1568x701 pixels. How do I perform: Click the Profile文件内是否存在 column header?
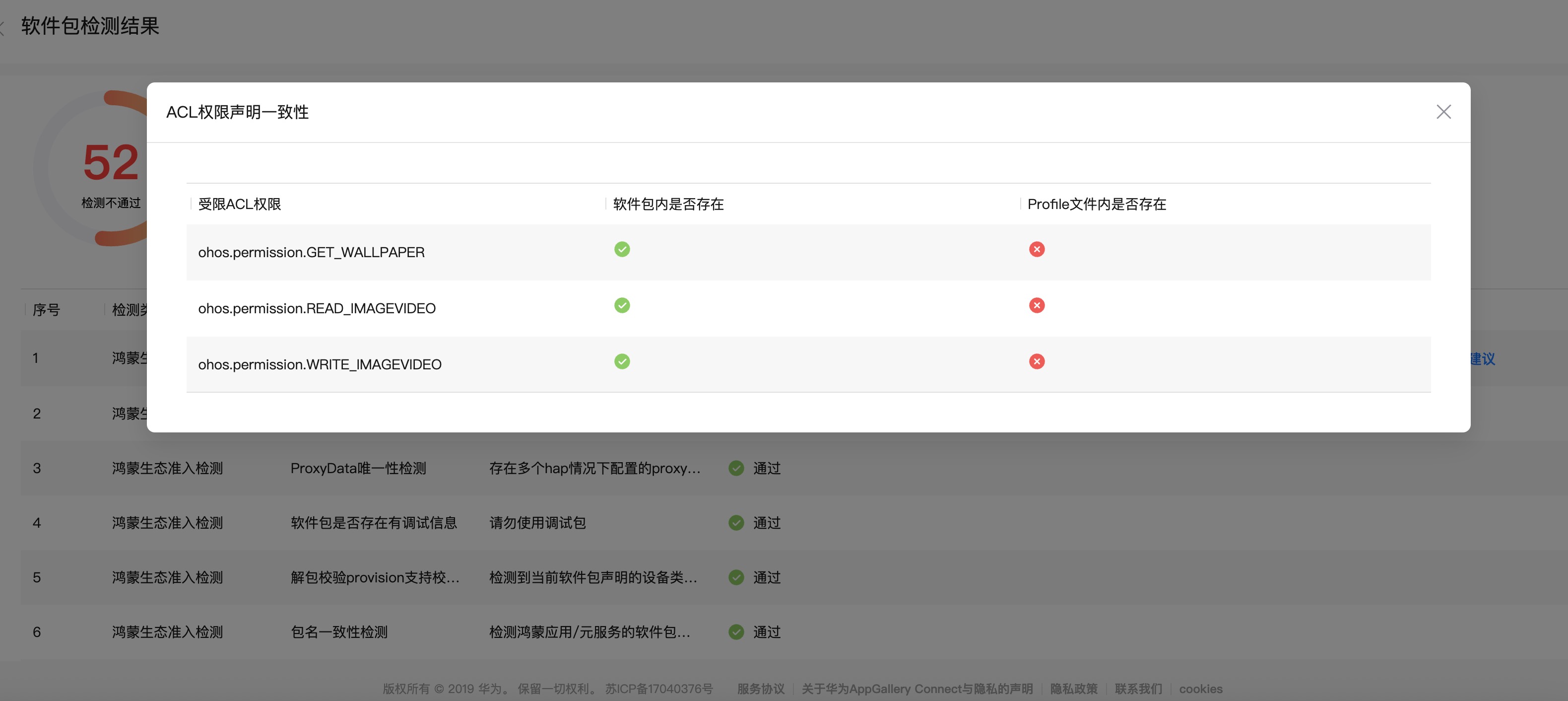tap(1096, 204)
